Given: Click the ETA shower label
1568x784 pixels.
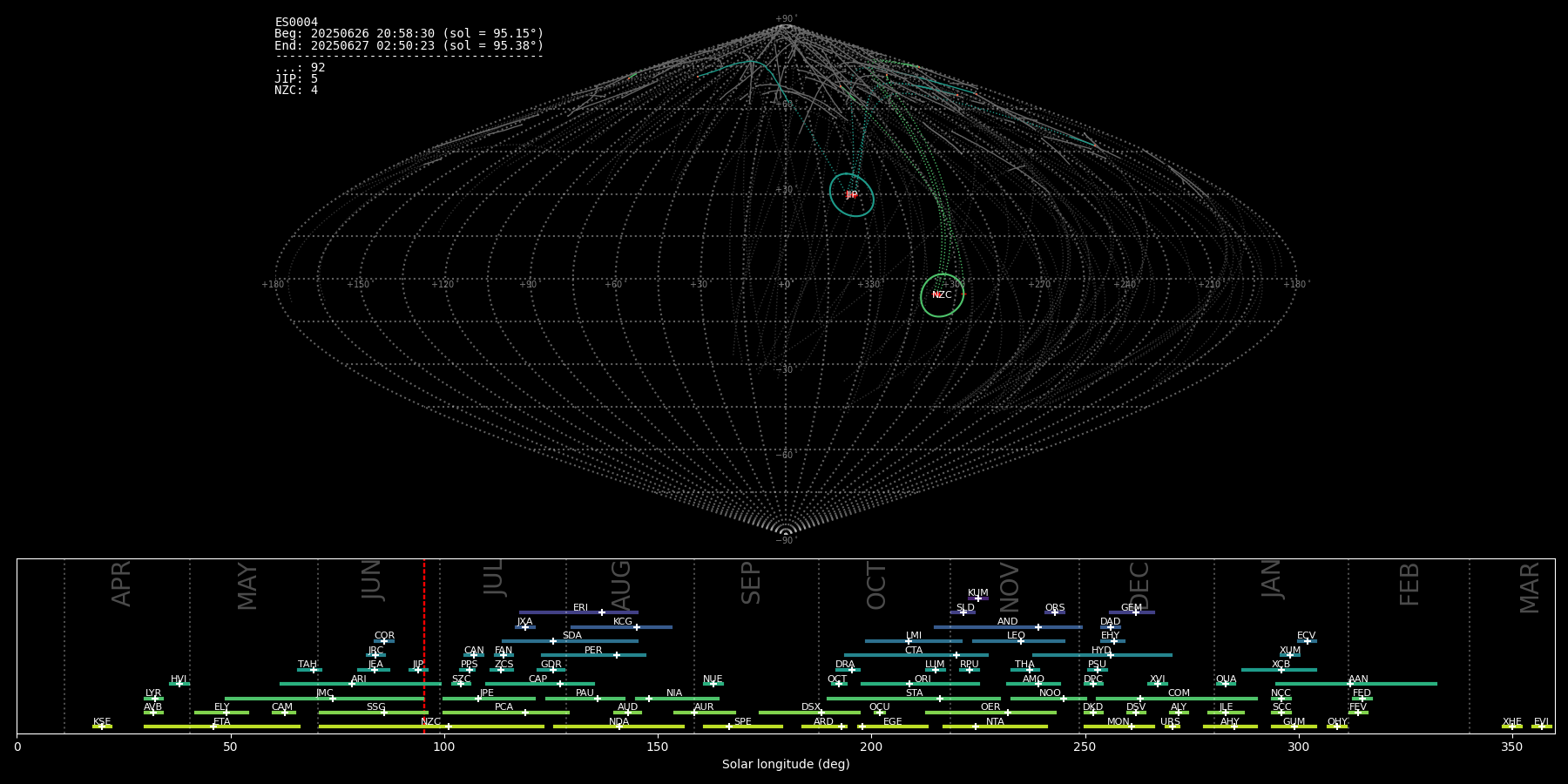Looking at the screenshot, I should pyautogui.click(x=222, y=722).
